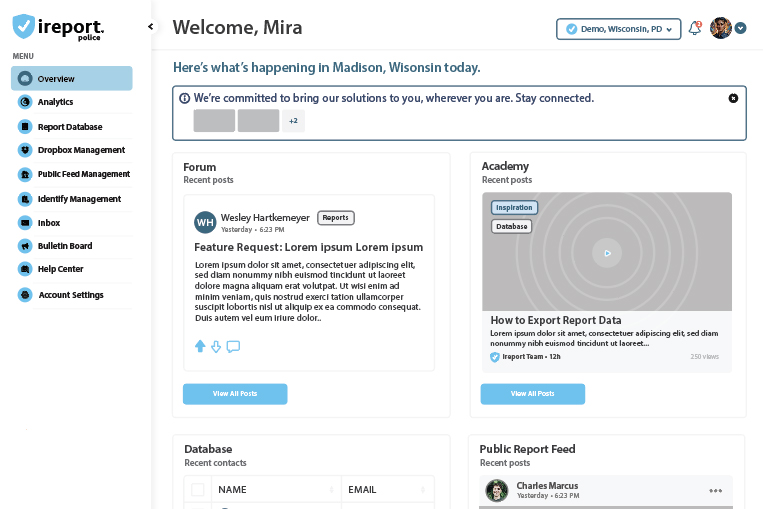Open comments on the forum post

pyautogui.click(x=233, y=347)
